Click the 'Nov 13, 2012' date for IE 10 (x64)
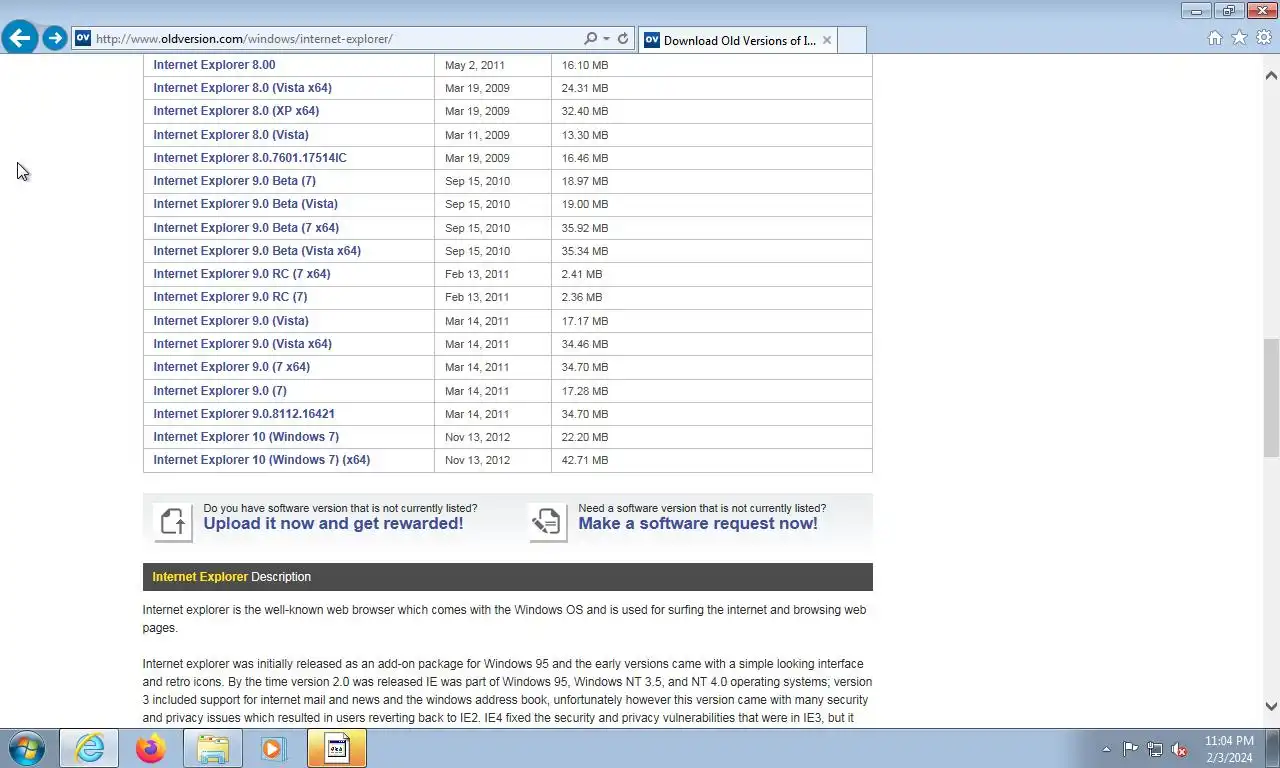Viewport: 1280px width, 768px height. pyautogui.click(x=477, y=460)
